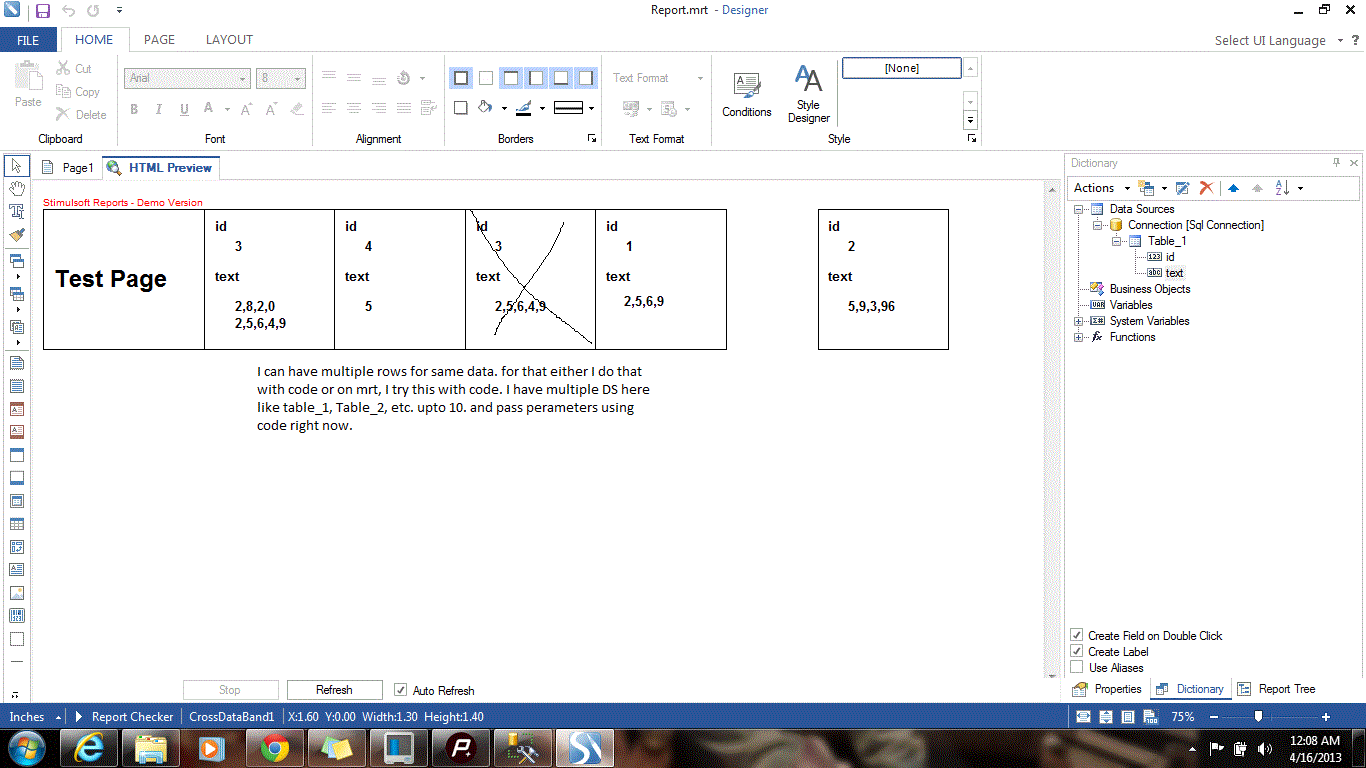
Task: Pick the Copy Style brush tool
Action: point(17,234)
